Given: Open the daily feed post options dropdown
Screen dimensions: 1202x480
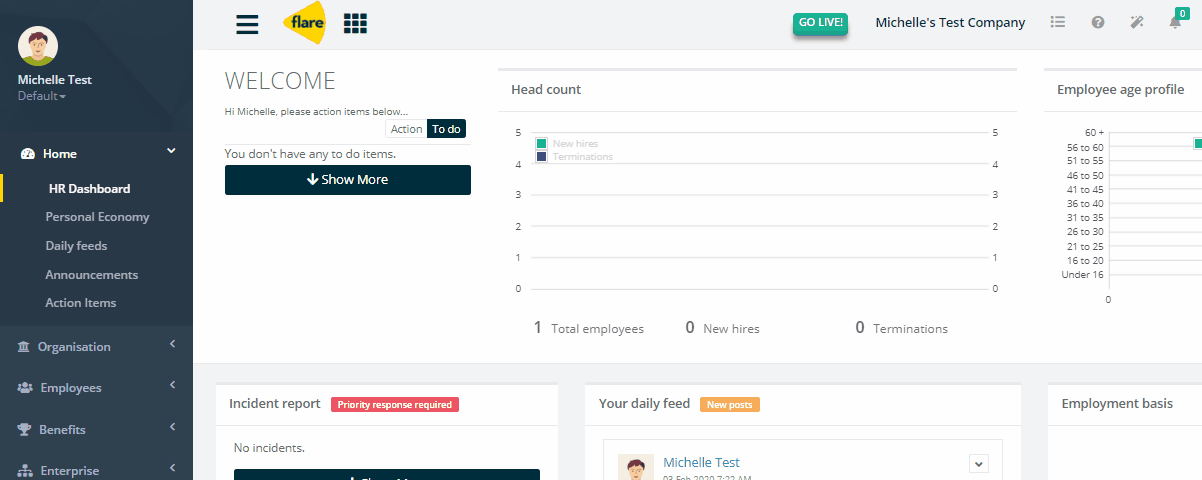Looking at the screenshot, I should (979, 463).
